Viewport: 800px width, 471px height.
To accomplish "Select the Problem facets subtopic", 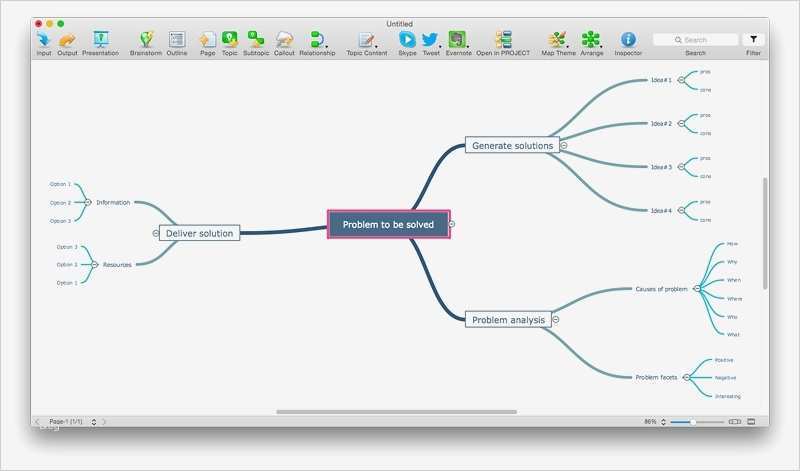I will 656,377.
